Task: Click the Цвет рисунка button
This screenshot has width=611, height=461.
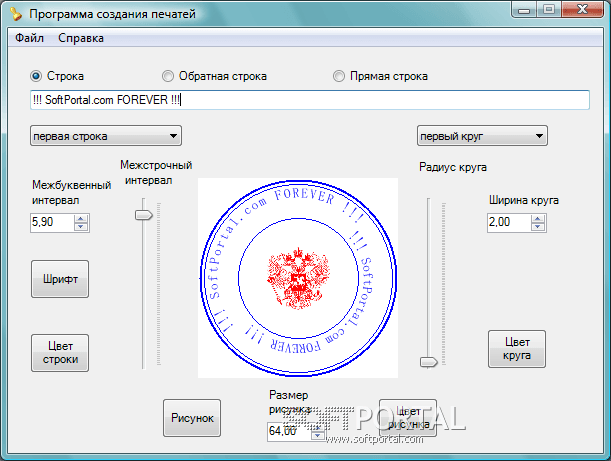Action: [408, 418]
